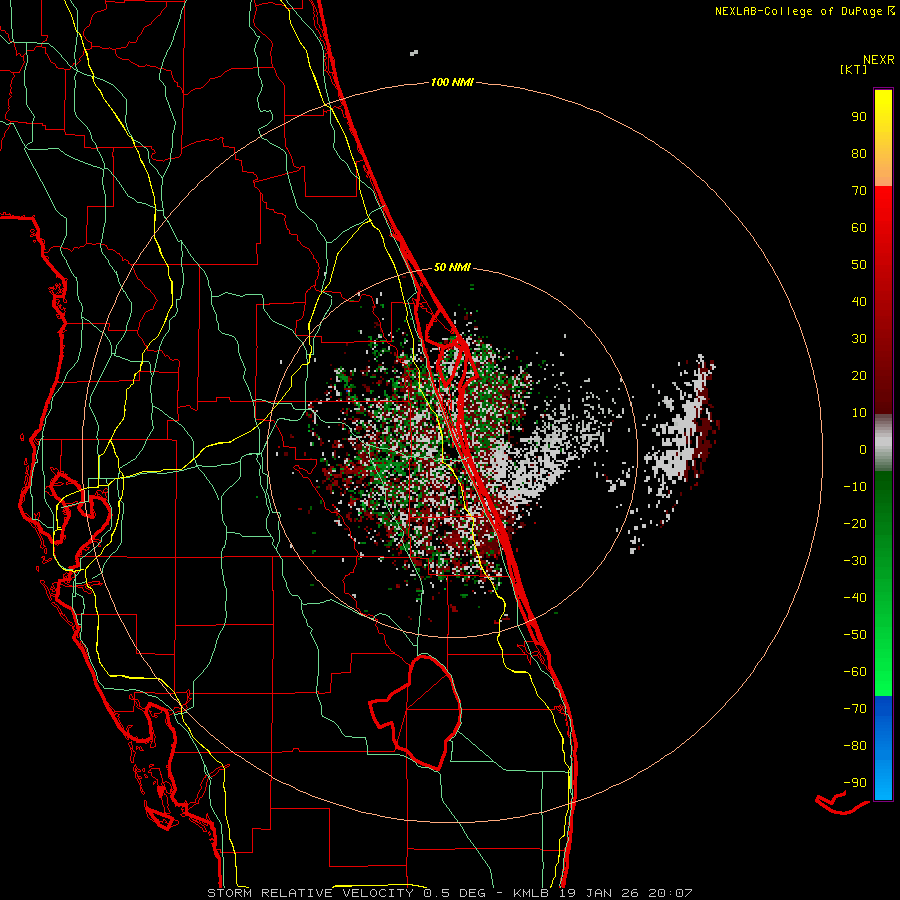Click the "60" value on the velocity scale
This screenshot has width=900, height=900.
click(x=859, y=228)
